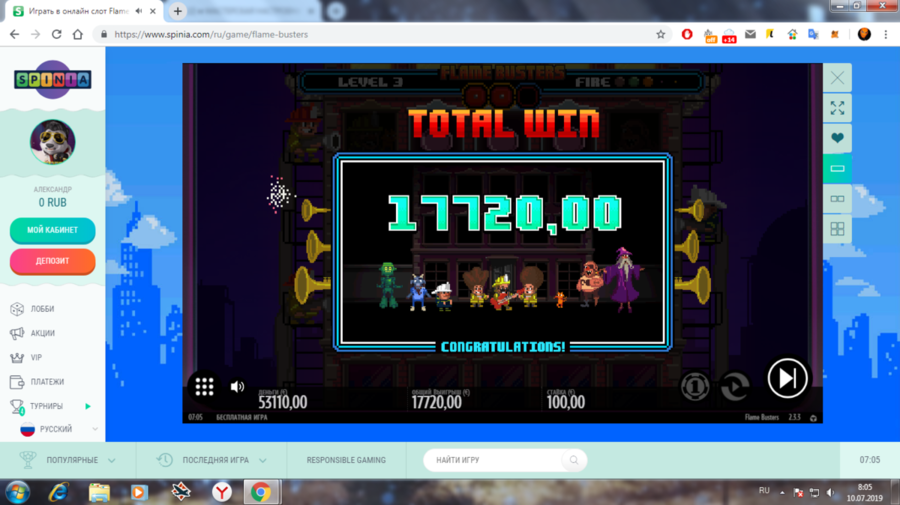Click the autoplay circular arrows icon
Image resolution: width=900 pixels, height=505 pixels.
pyautogui.click(x=735, y=385)
